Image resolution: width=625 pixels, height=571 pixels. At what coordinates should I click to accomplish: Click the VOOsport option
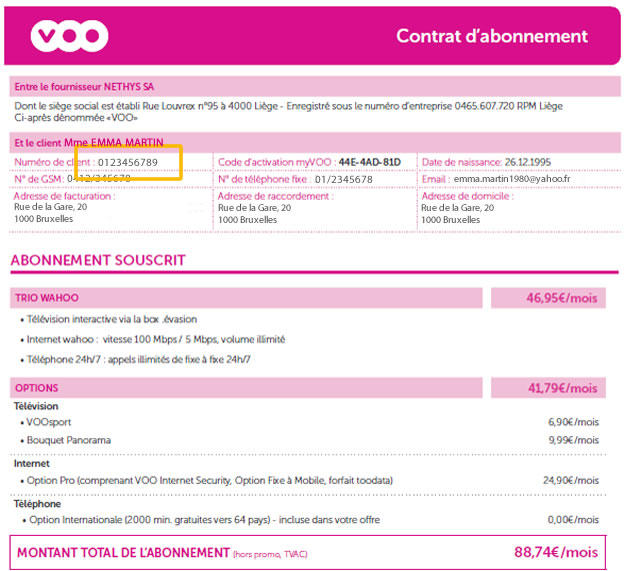49,422
